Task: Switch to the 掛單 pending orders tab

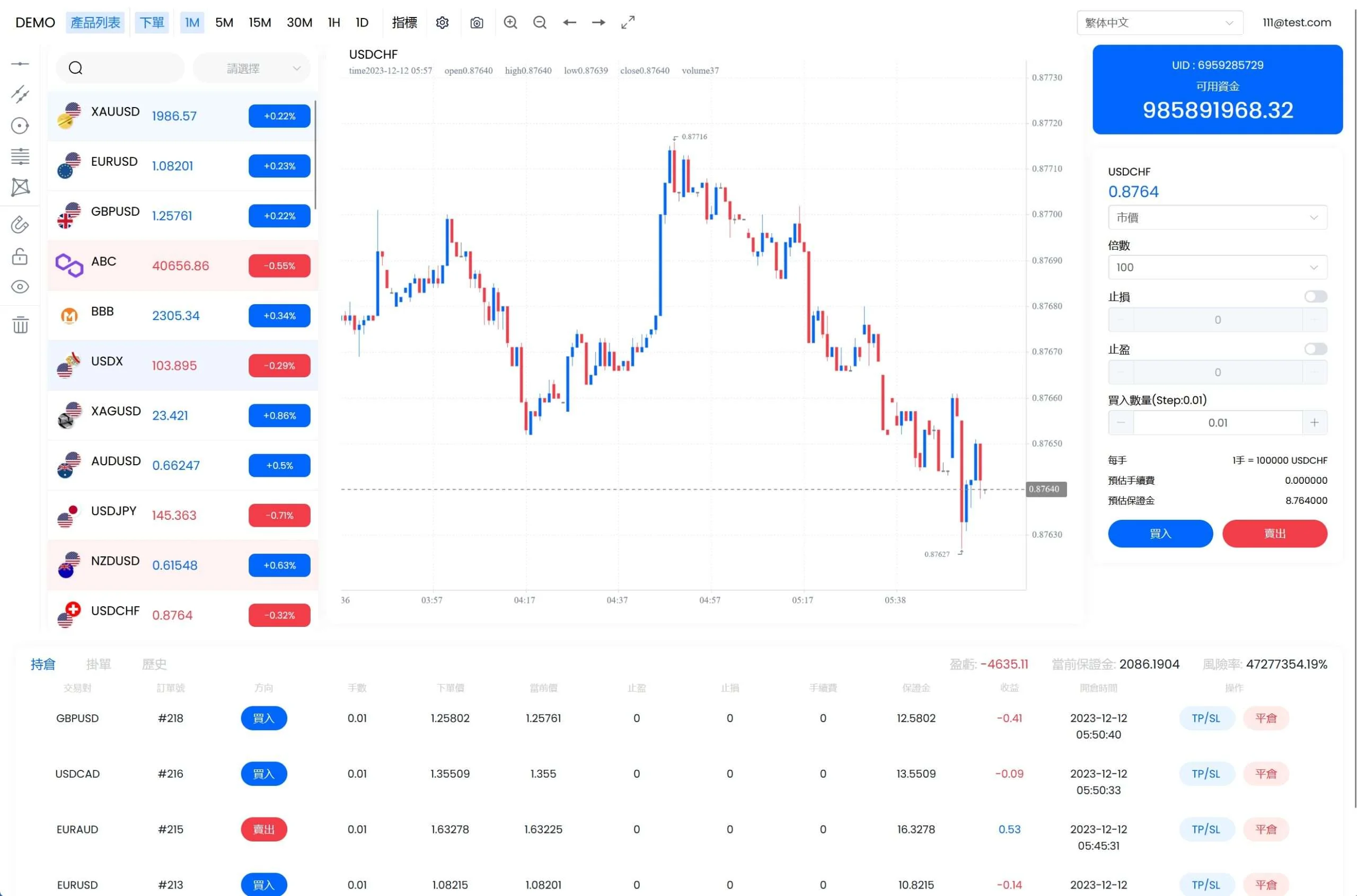Action: click(x=98, y=664)
